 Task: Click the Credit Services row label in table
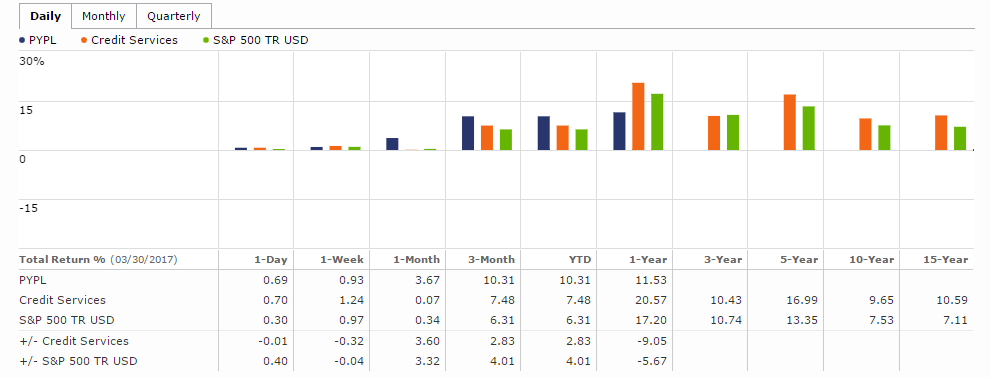coord(63,300)
